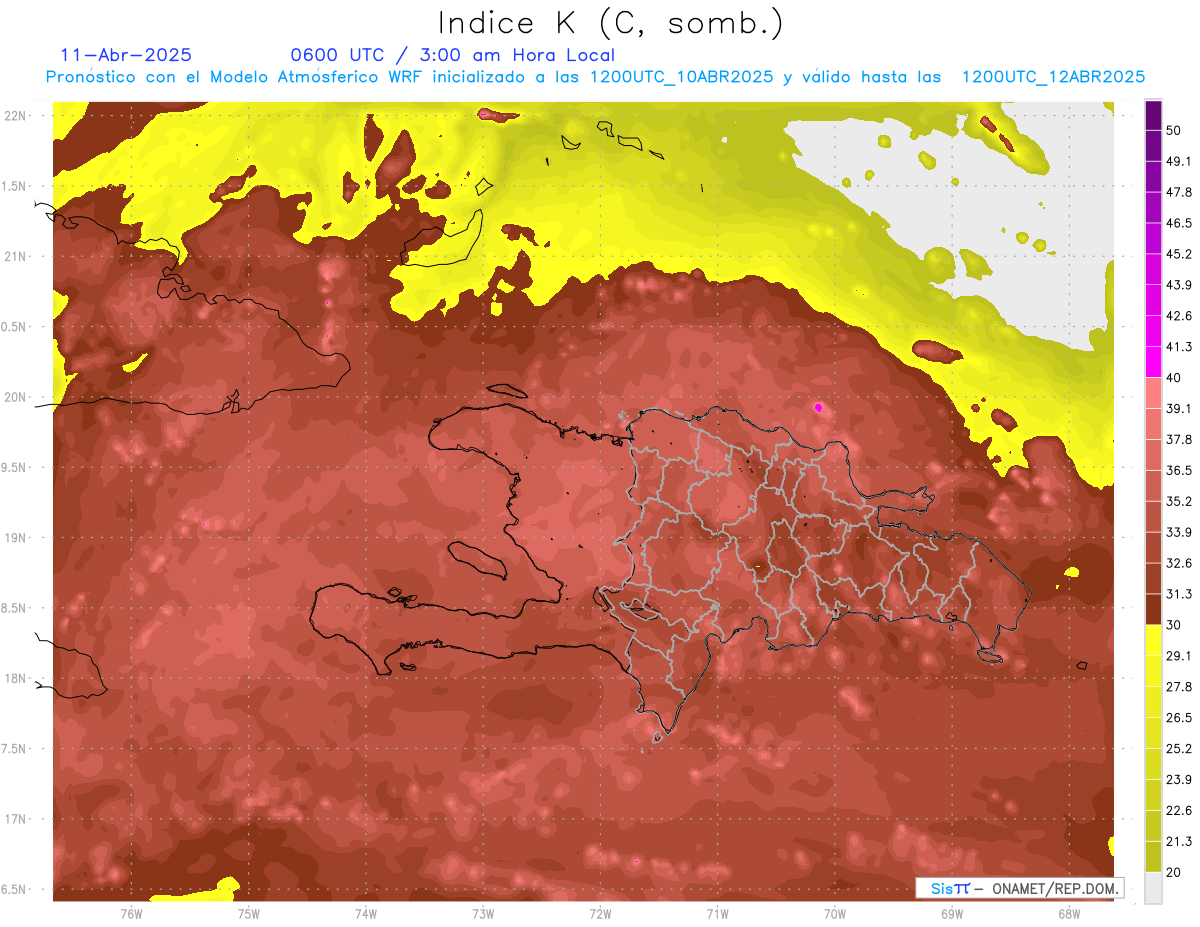Pick the gray swatch below the 20 value

pos(1153,888)
